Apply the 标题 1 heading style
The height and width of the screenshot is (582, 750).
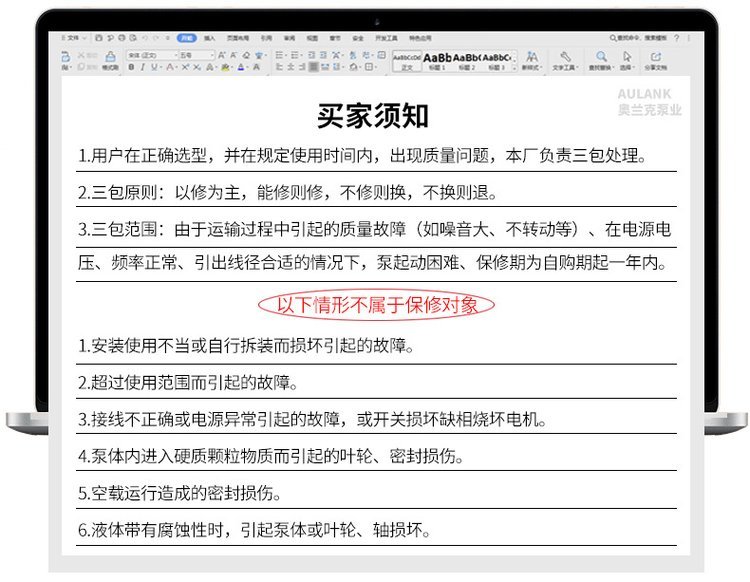(x=436, y=60)
